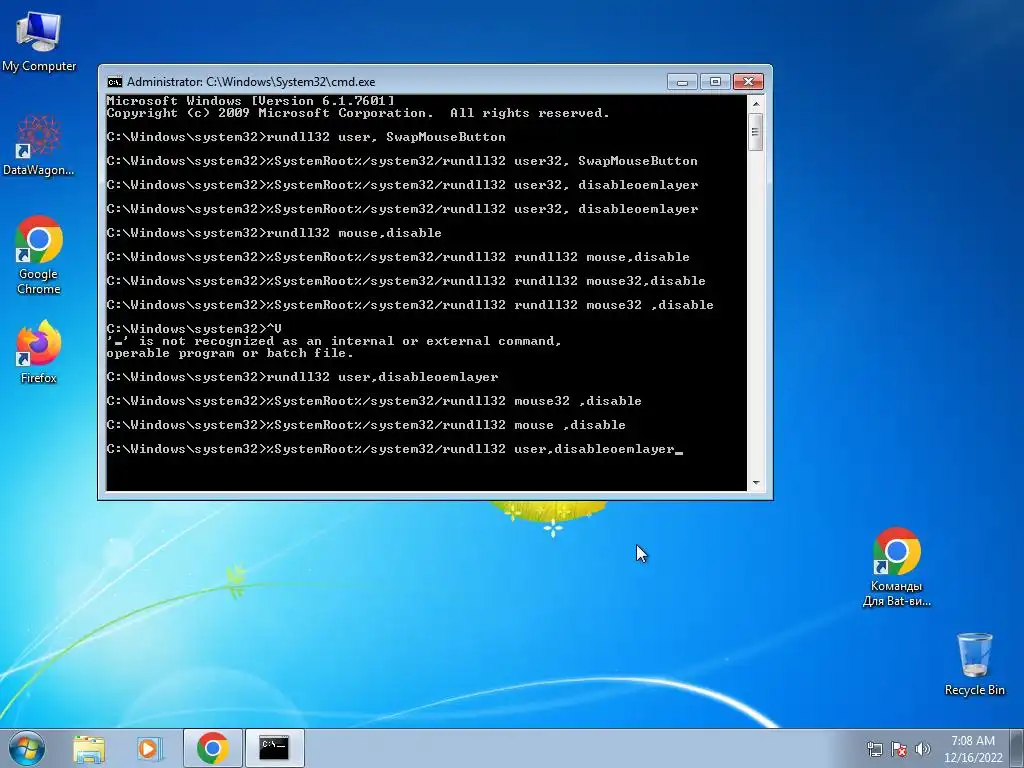Open Action Center flag tray icon
This screenshot has width=1024, height=768.
click(x=899, y=748)
